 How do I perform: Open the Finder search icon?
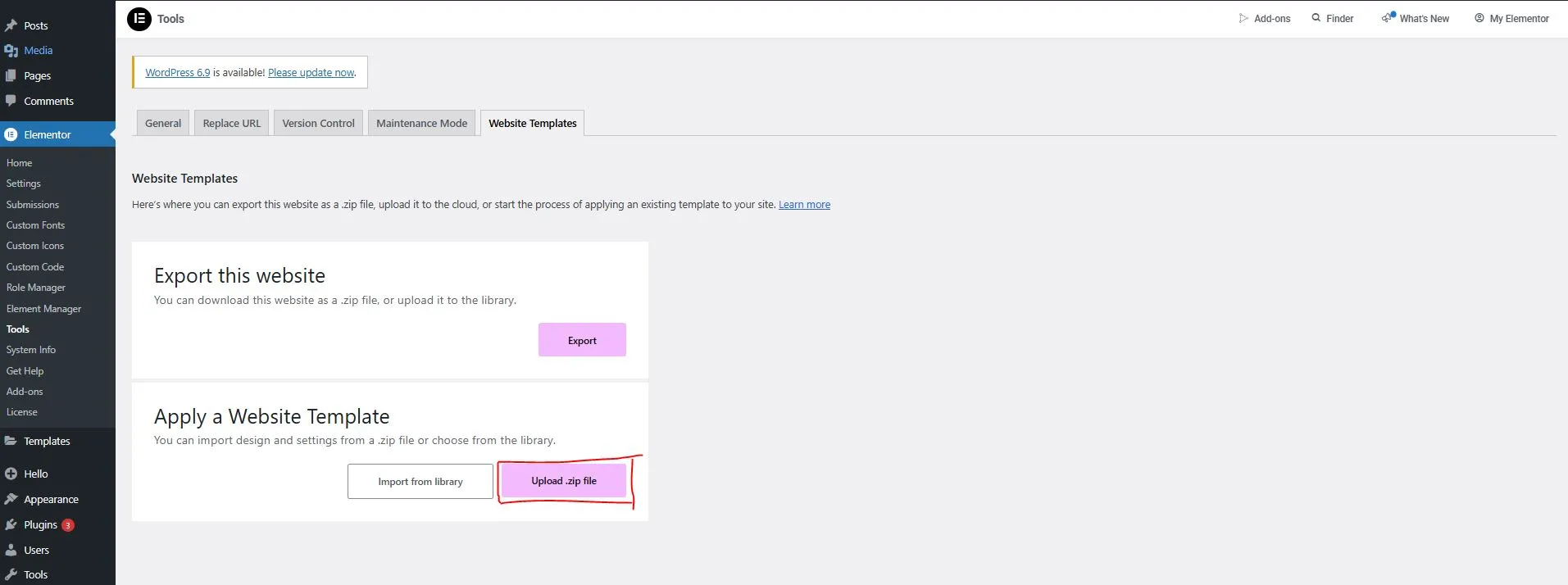(1316, 18)
